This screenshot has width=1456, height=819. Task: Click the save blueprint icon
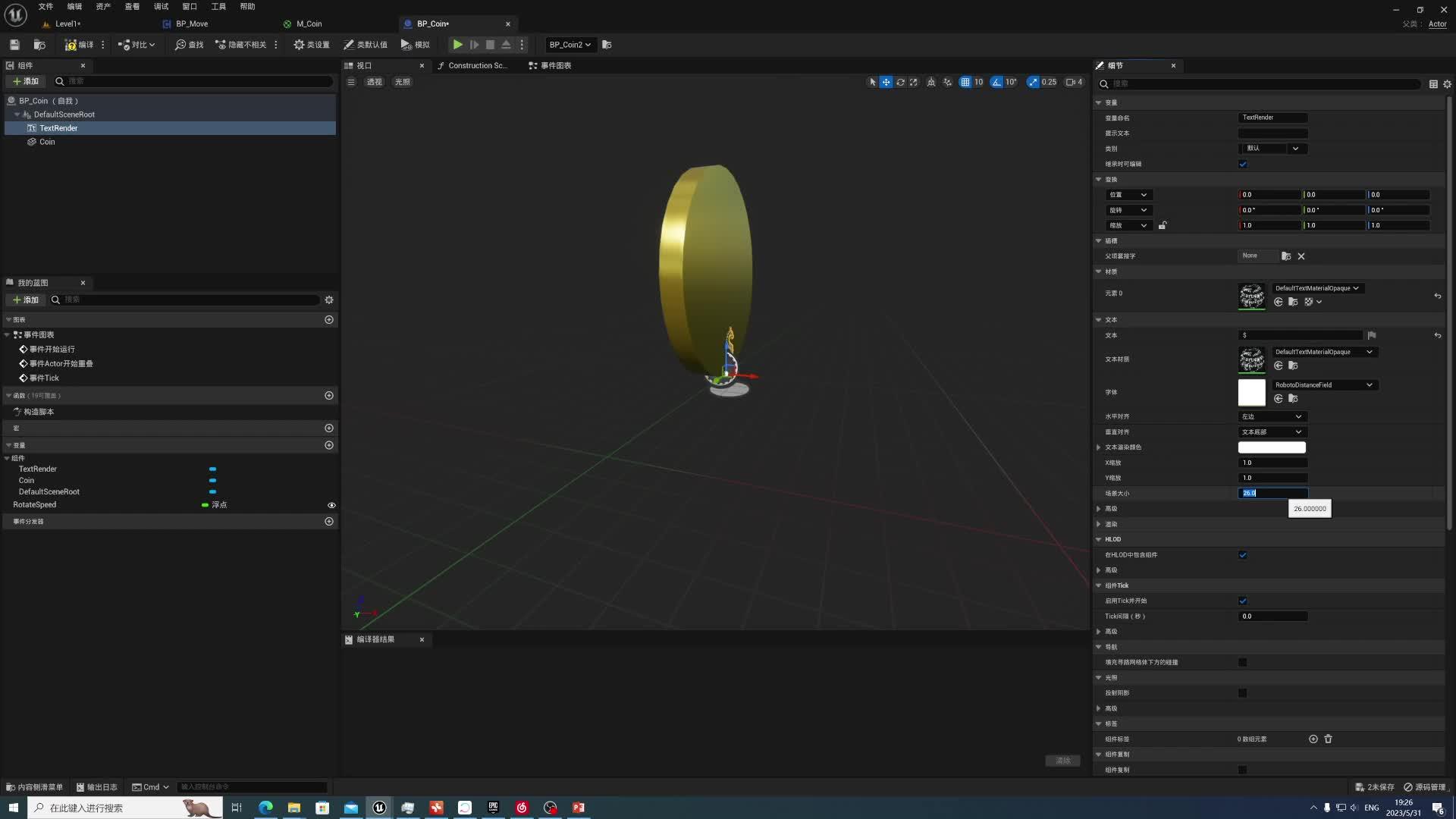[x=14, y=45]
